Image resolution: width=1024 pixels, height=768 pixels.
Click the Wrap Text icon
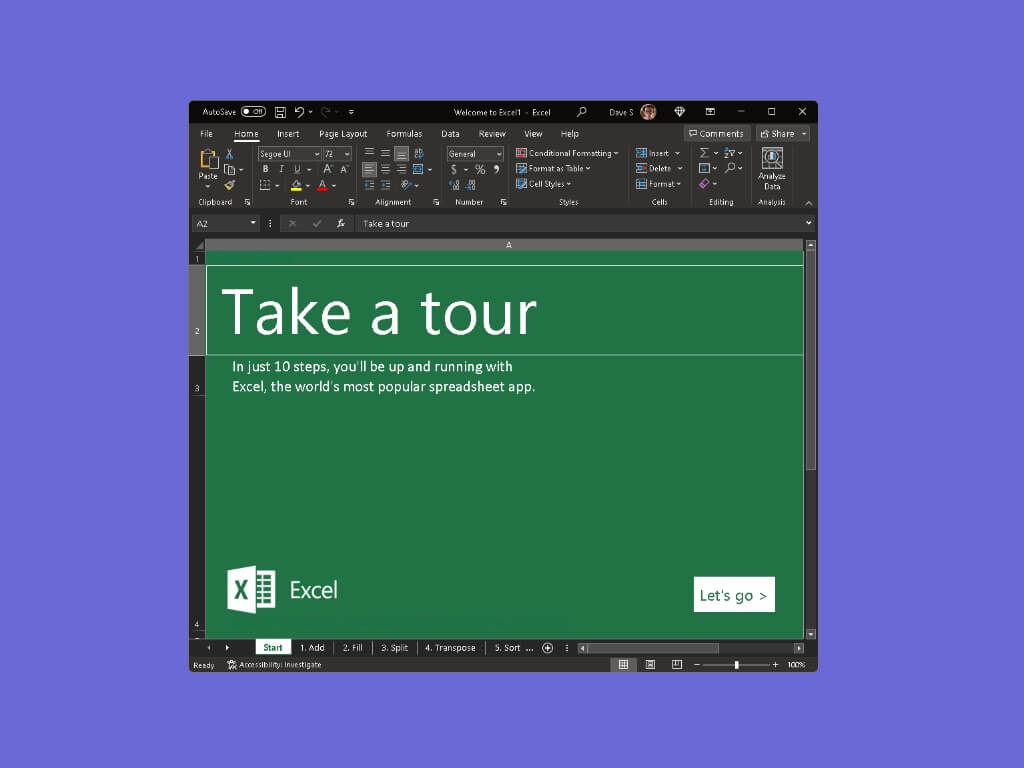point(419,153)
